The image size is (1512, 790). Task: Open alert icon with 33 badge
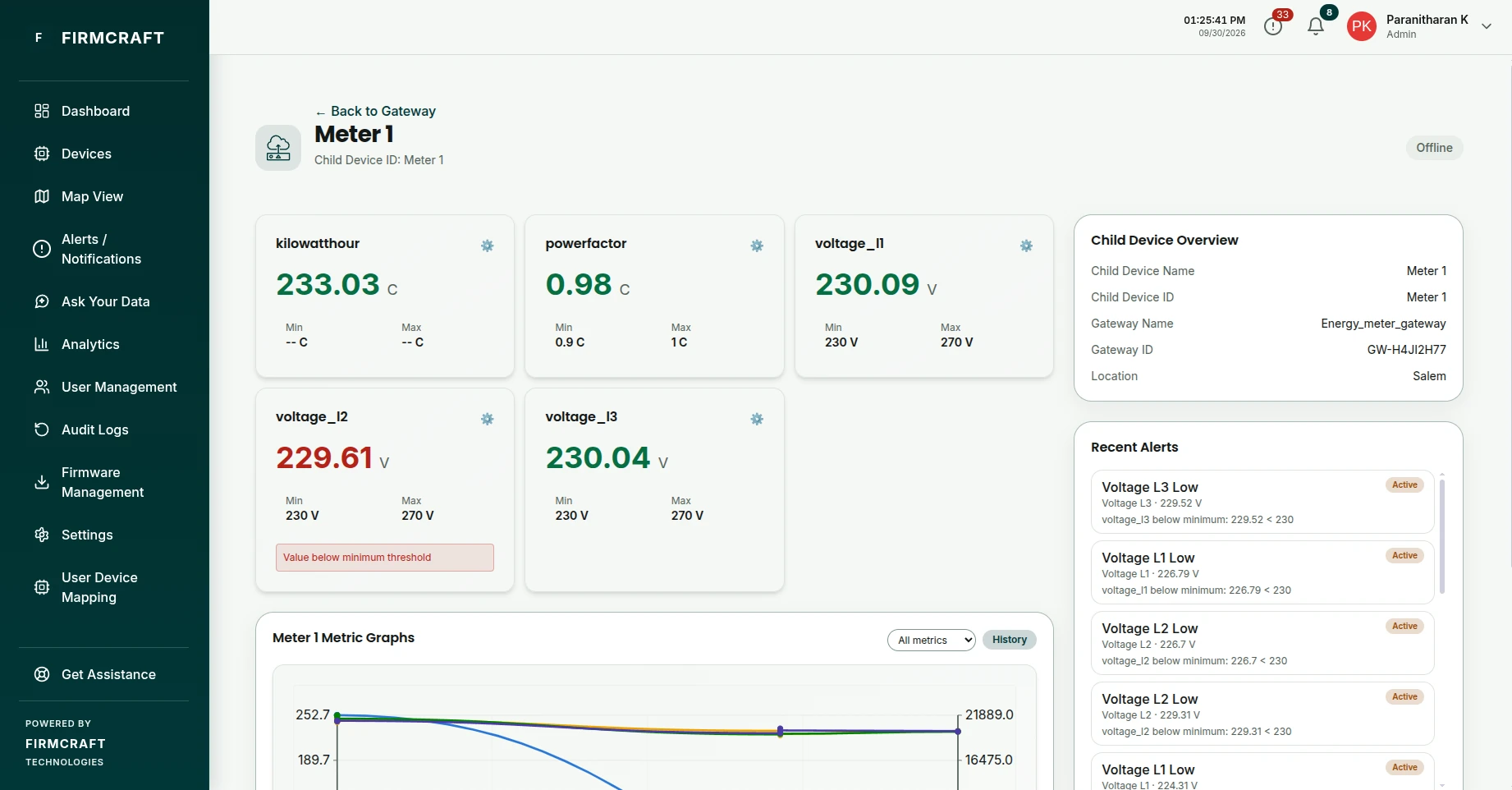pos(1274,26)
